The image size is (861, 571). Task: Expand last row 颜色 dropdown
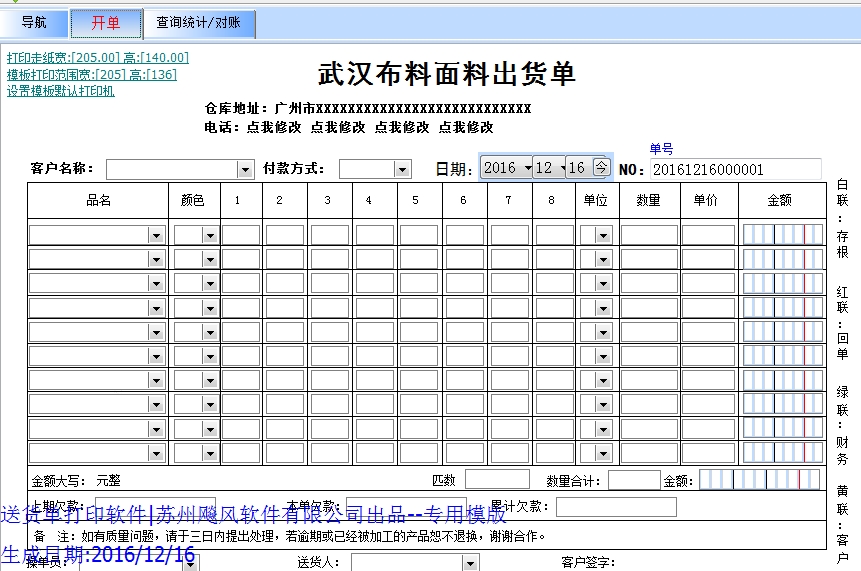[x=210, y=454]
